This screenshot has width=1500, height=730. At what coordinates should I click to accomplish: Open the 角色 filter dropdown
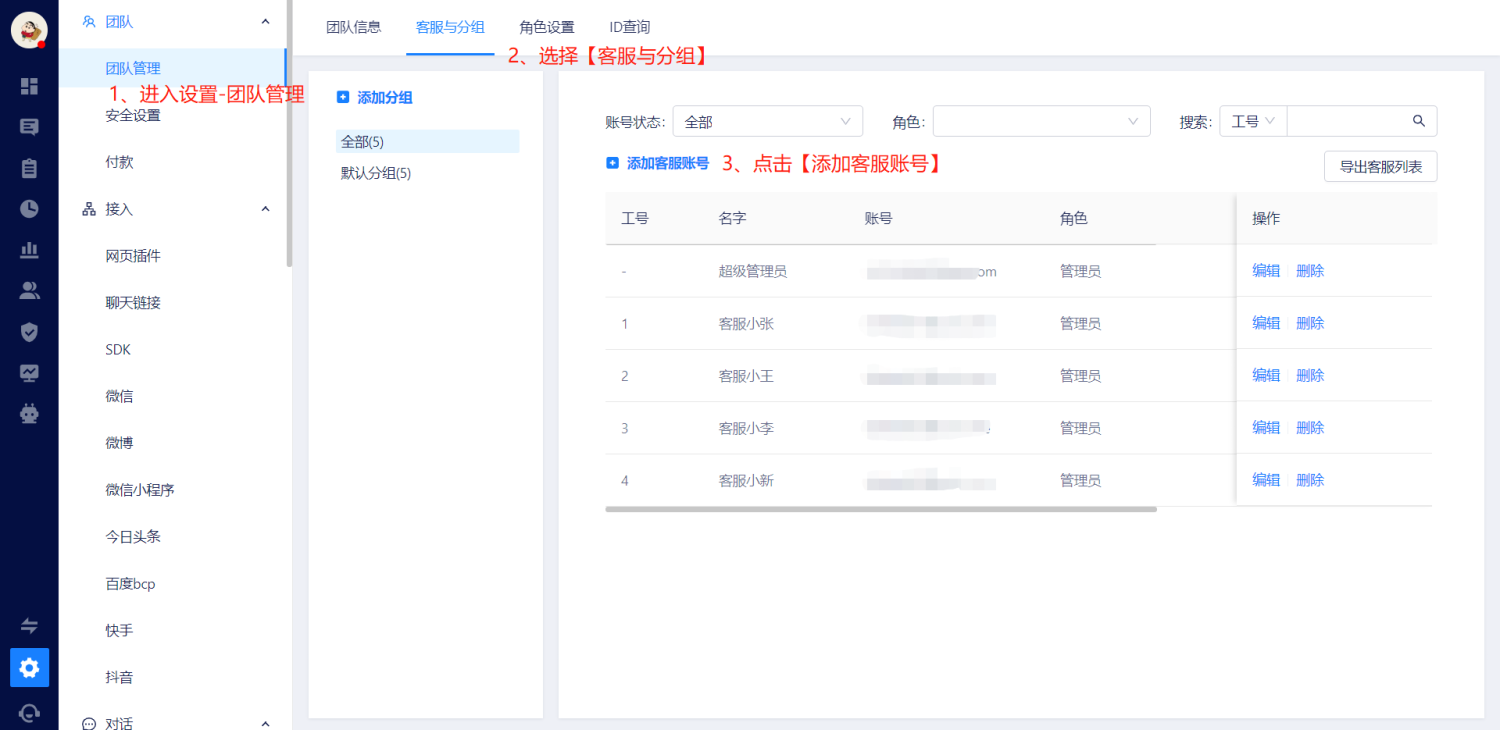pos(1042,121)
